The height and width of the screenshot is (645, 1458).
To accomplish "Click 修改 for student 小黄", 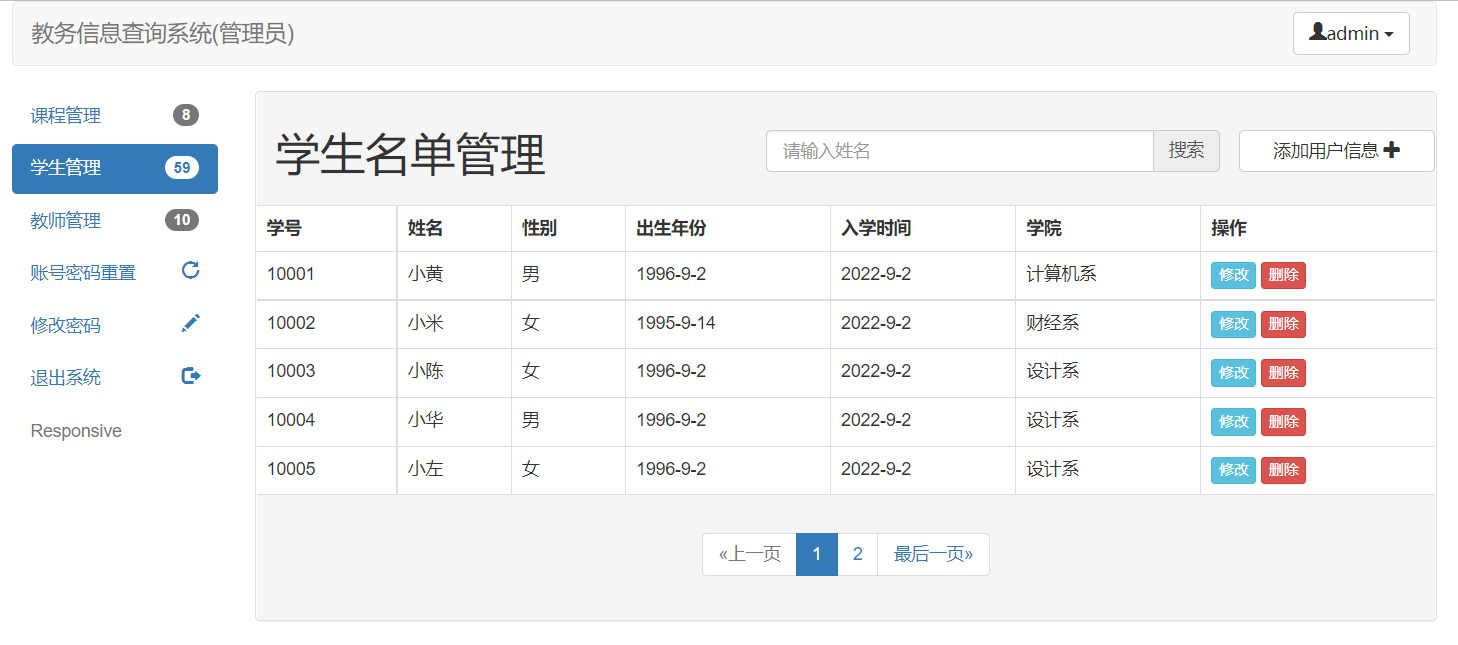I will (x=1233, y=275).
